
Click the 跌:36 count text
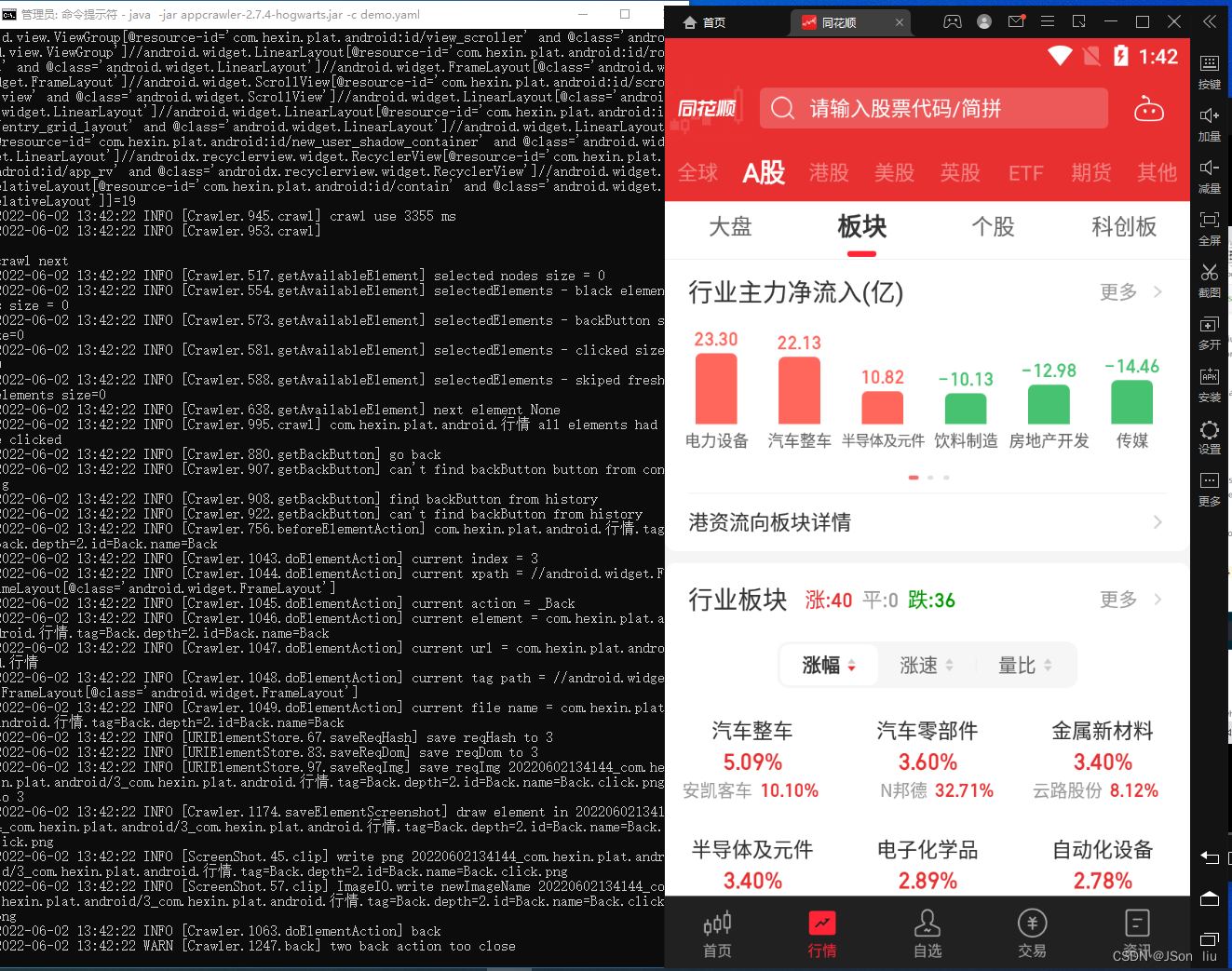(932, 600)
